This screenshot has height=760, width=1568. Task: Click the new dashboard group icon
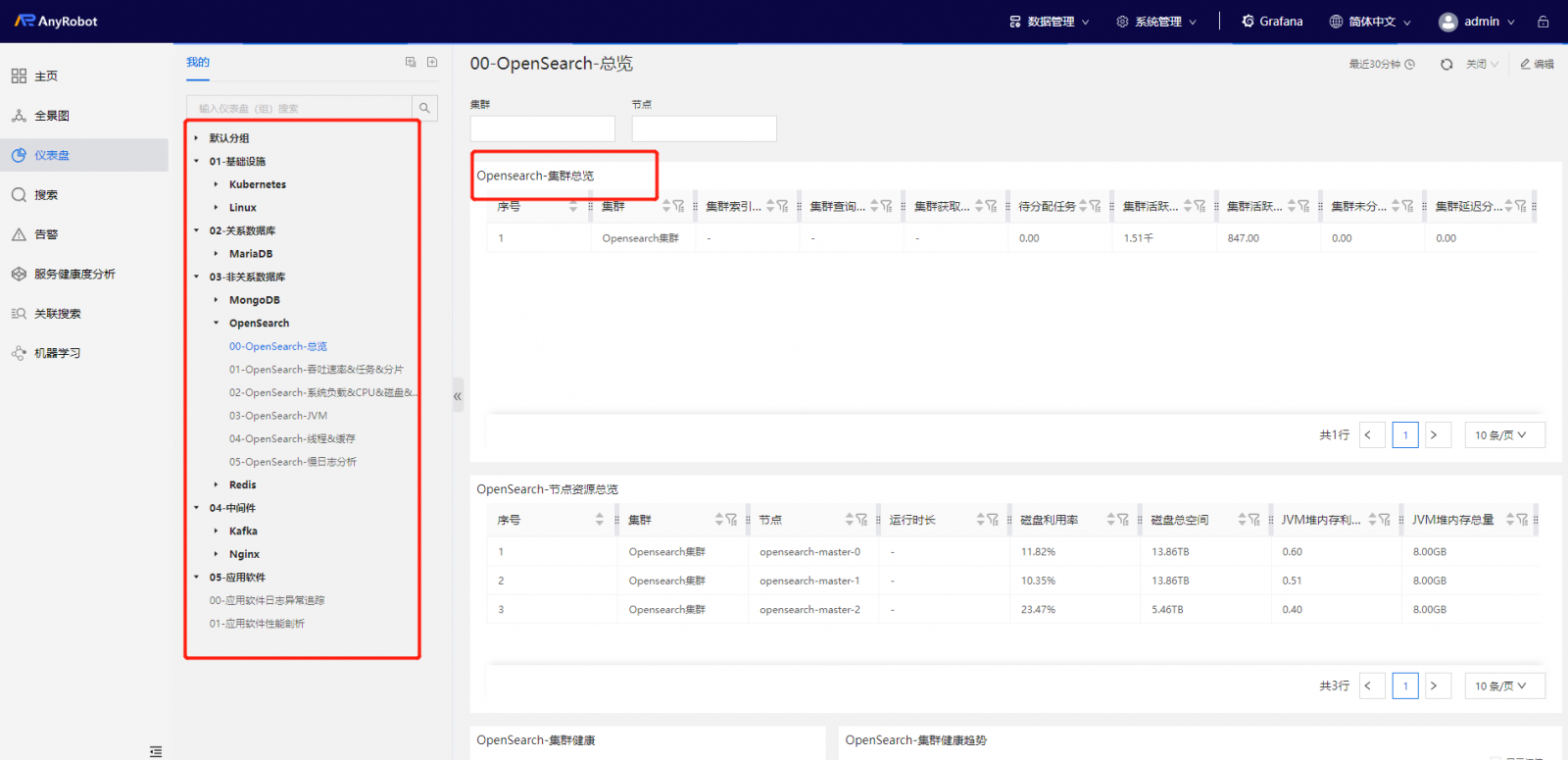(x=411, y=62)
